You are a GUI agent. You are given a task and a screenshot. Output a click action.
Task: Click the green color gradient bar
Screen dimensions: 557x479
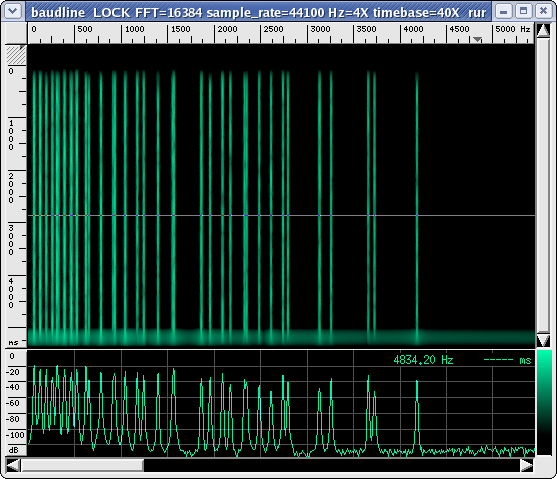tap(544, 402)
